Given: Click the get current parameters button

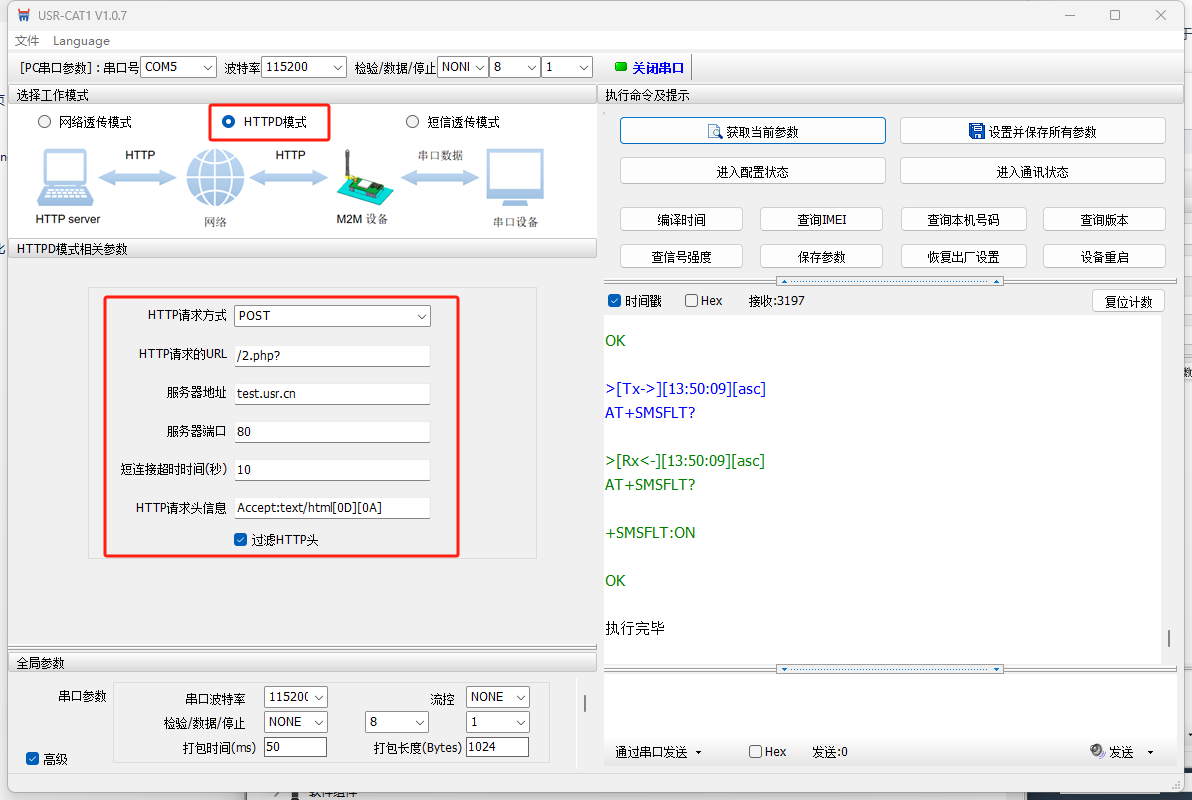Looking at the screenshot, I should [x=752, y=131].
